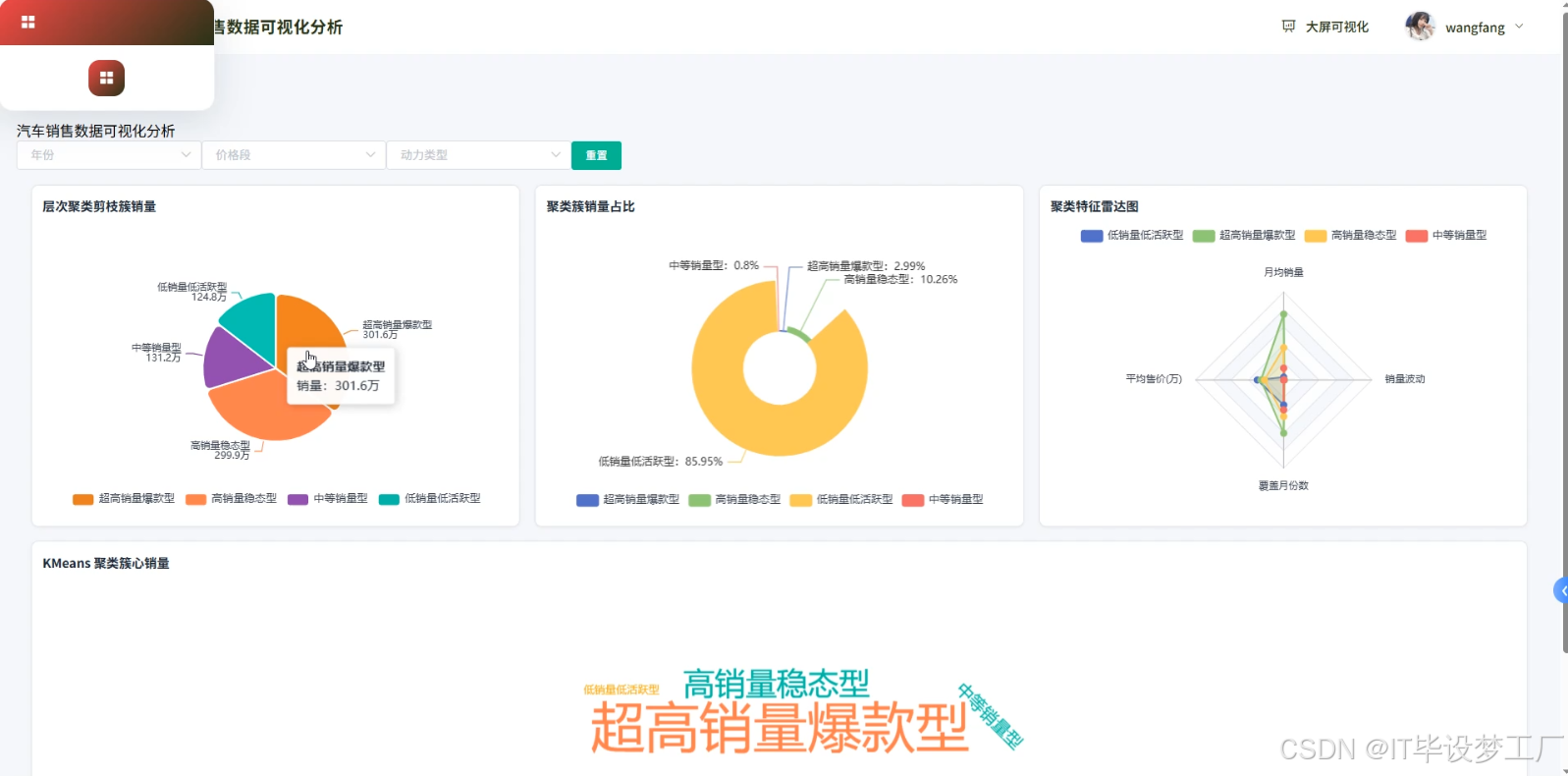Toggle 低销量低活跃型 legend in donut chart

[x=841, y=500]
